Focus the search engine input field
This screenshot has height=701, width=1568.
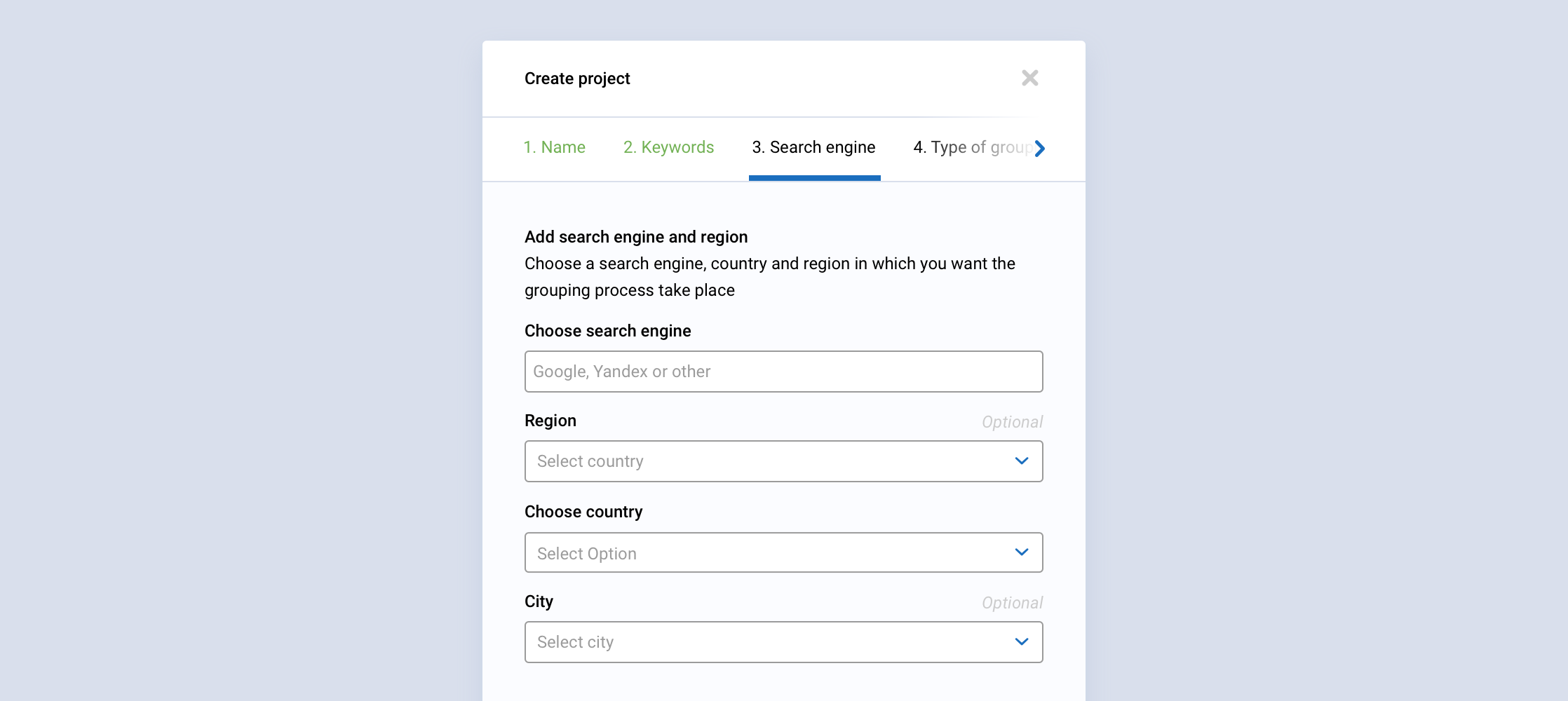coord(783,372)
